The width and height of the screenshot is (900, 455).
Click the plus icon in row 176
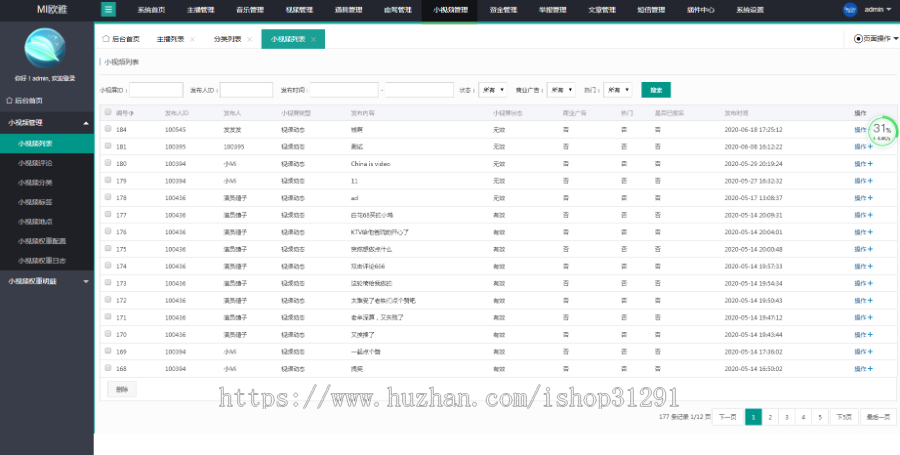click(870, 232)
